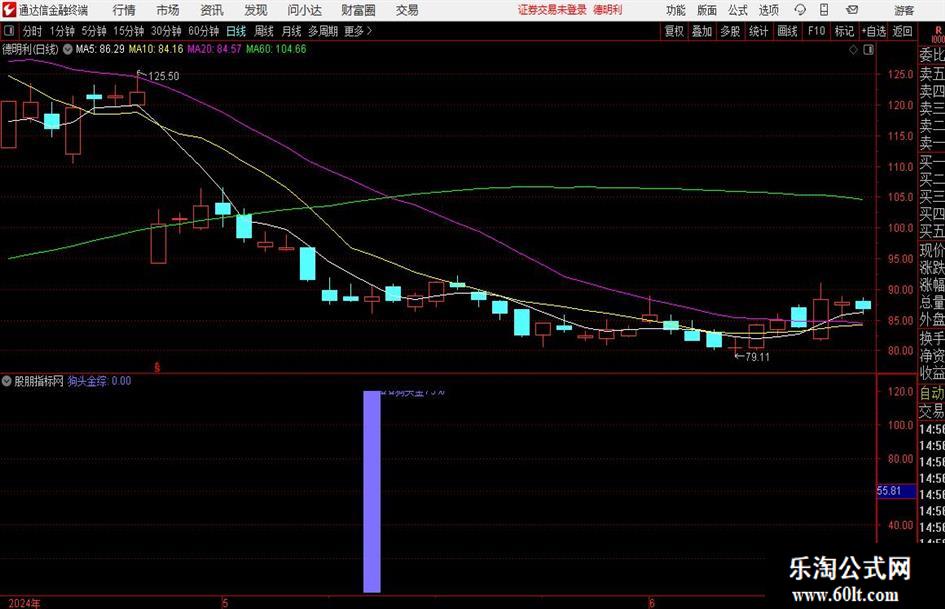
Task: Click the 狗头金绽: 0.00 indicator value
Action: coord(99,381)
